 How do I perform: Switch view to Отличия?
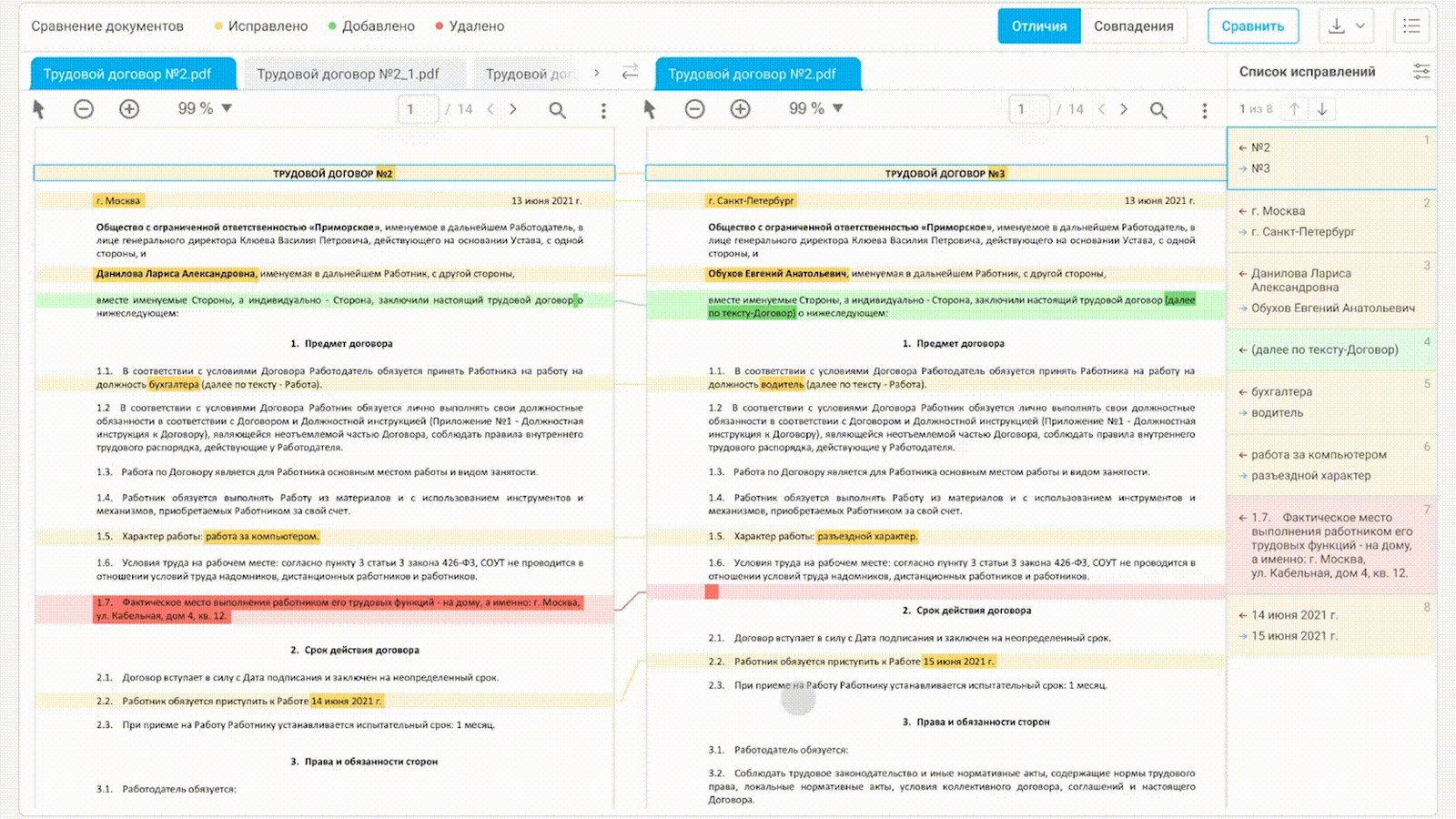(x=1039, y=26)
